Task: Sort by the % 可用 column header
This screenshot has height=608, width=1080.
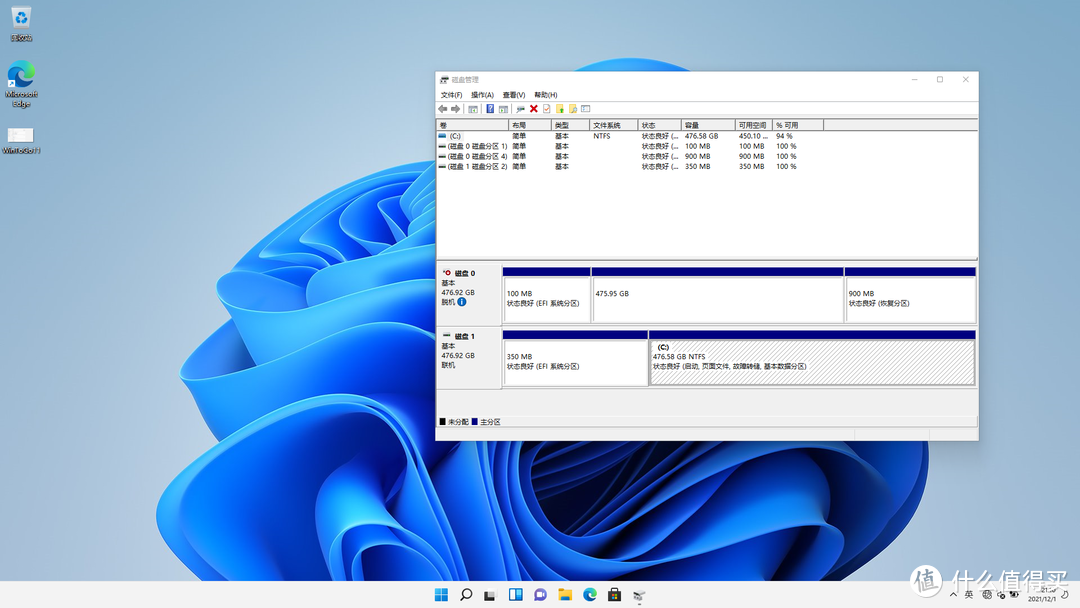Action: tap(798, 125)
